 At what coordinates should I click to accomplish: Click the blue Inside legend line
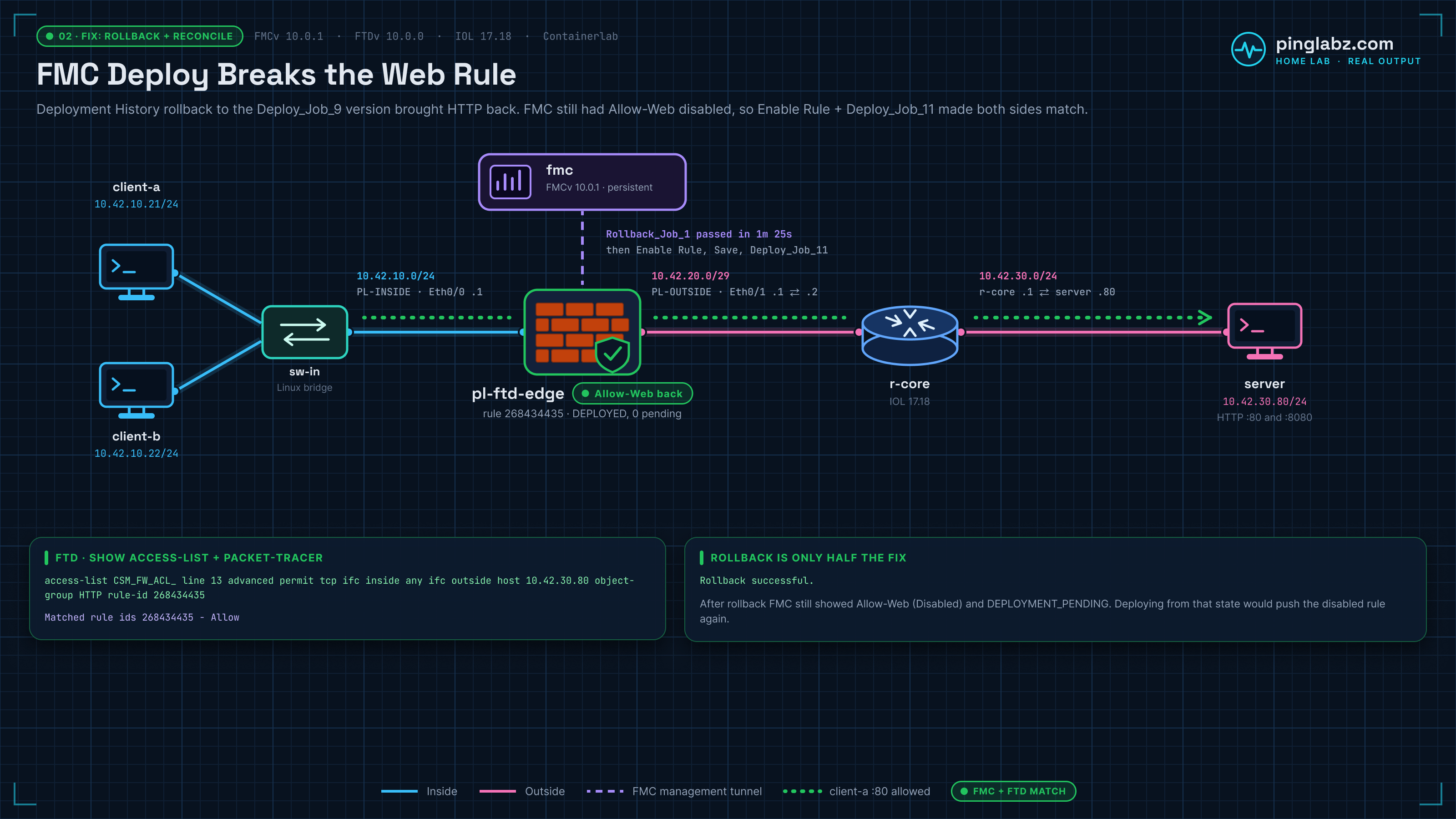point(399,791)
